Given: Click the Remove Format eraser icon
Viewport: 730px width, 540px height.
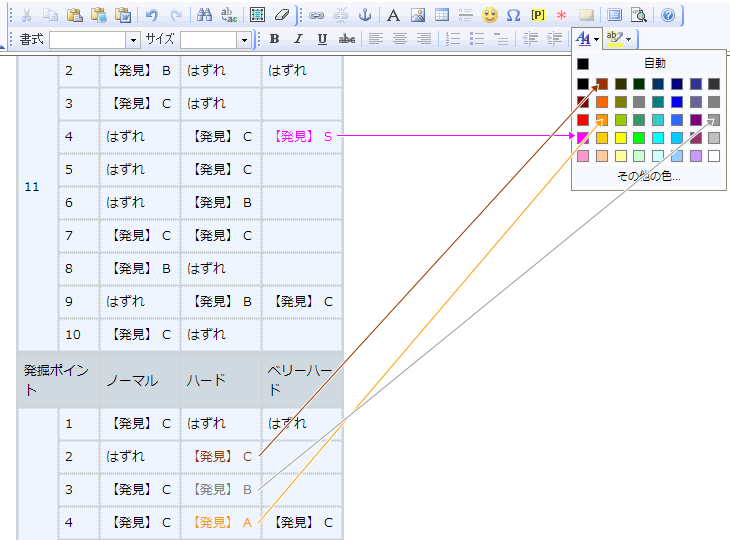Looking at the screenshot, I should pos(282,15).
